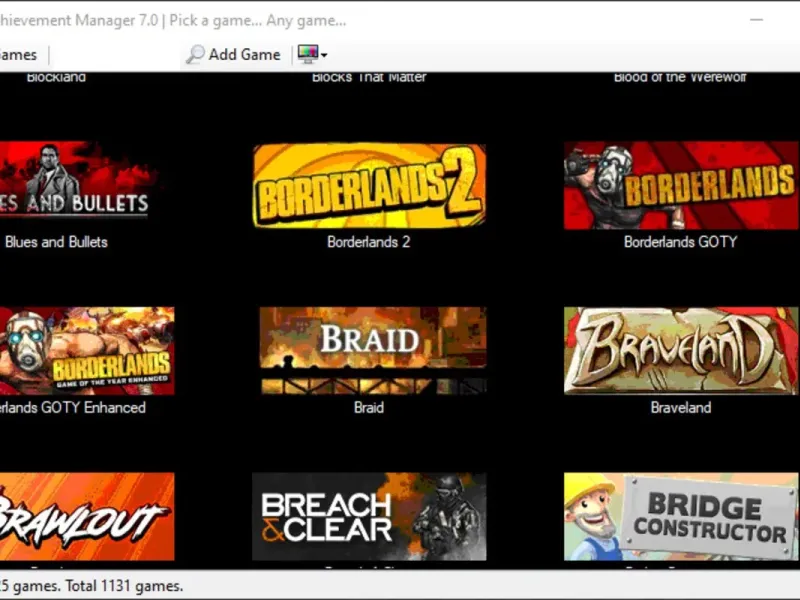Click the Add Game magnifier icon
The image size is (800, 600).
[195, 54]
